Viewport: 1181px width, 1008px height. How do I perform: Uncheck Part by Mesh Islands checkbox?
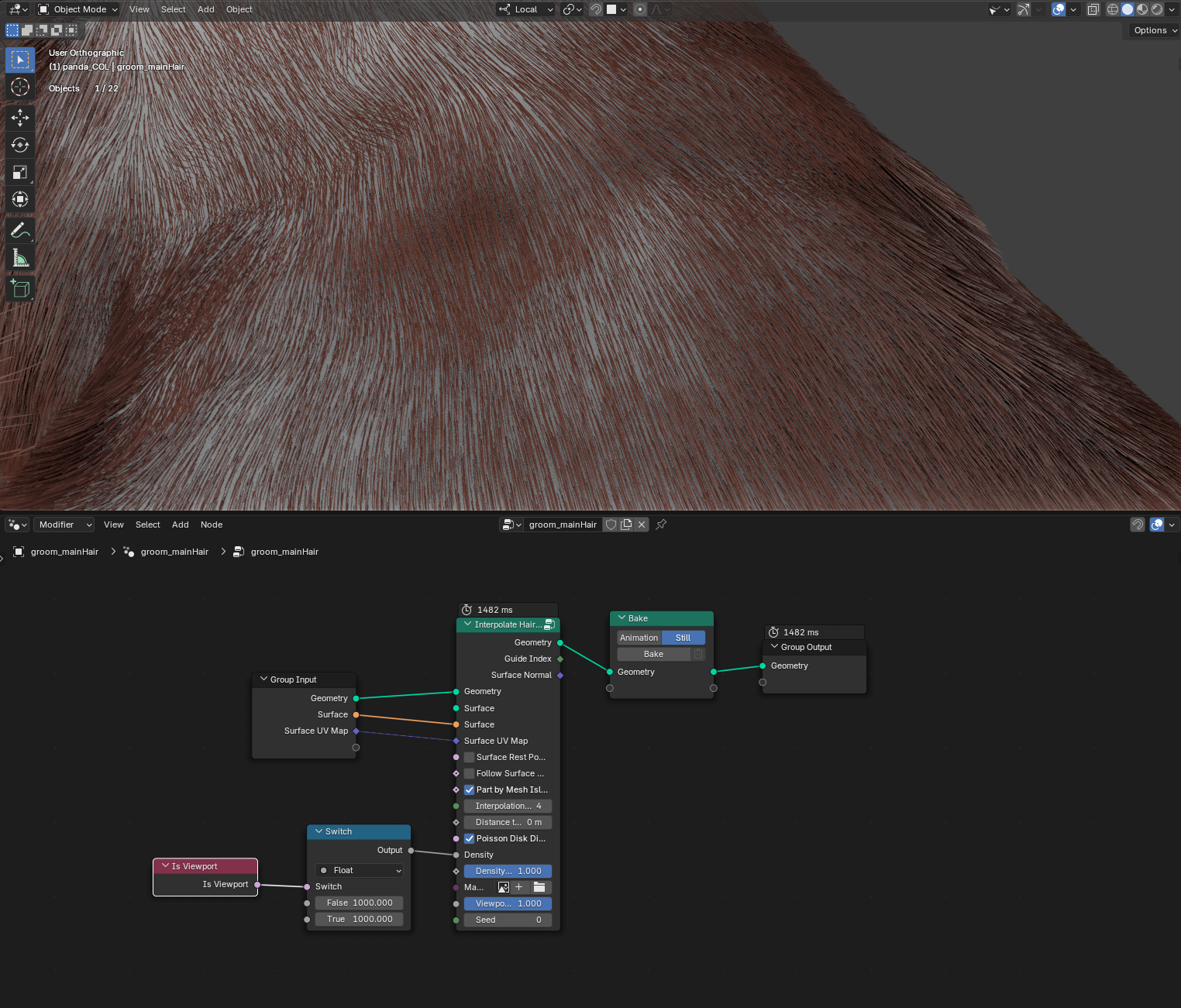(x=470, y=790)
